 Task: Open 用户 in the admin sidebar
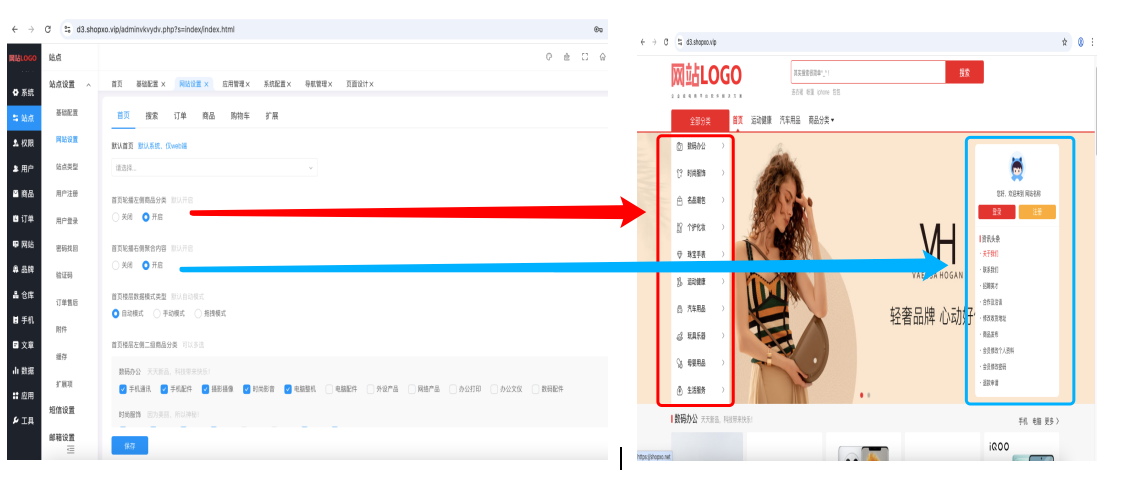point(24,169)
